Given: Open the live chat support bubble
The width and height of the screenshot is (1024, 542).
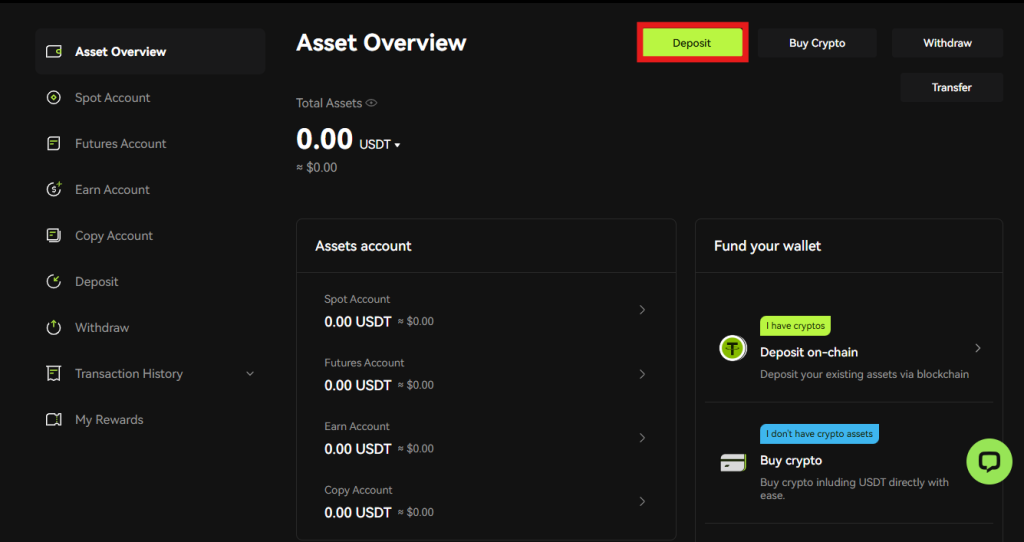Looking at the screenshot, I should [989, 462].
